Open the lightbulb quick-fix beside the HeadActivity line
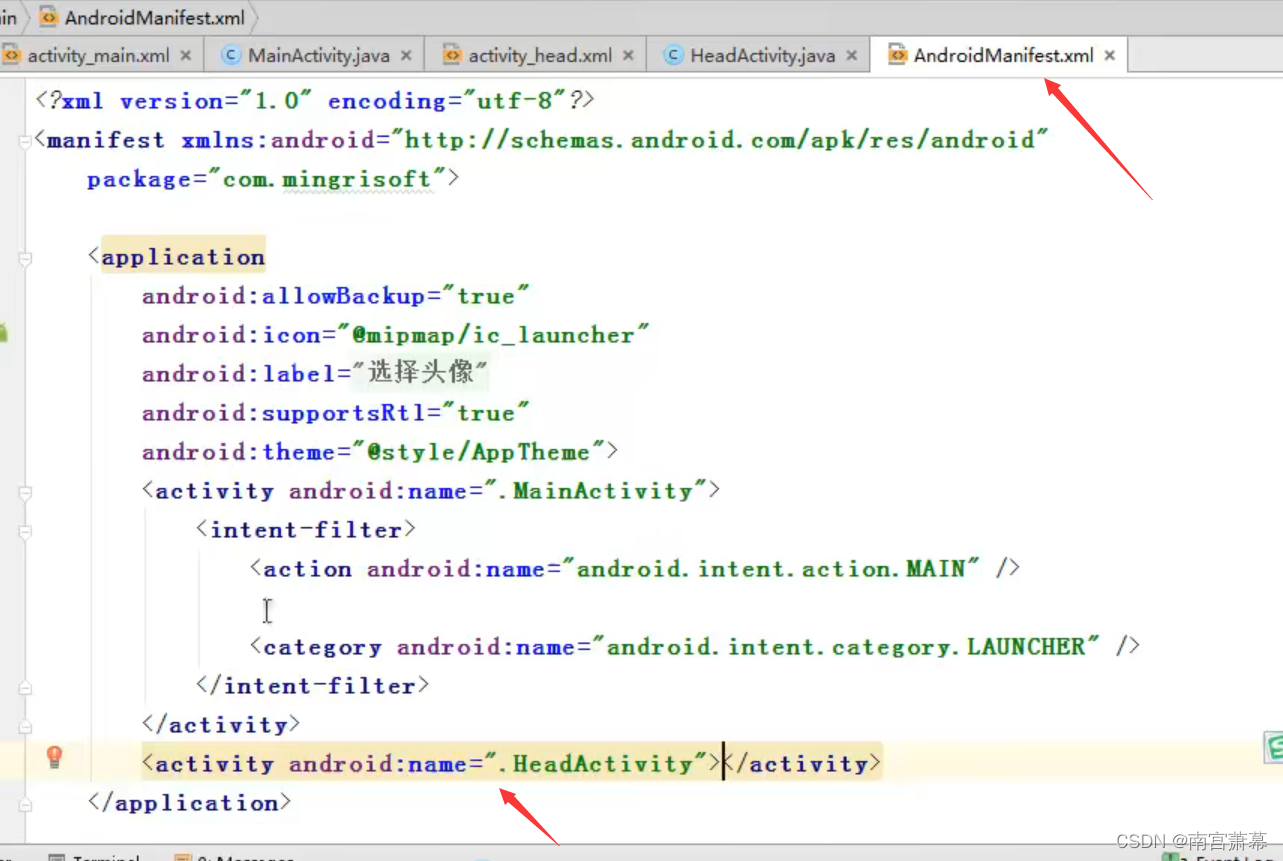 point(55,757)
